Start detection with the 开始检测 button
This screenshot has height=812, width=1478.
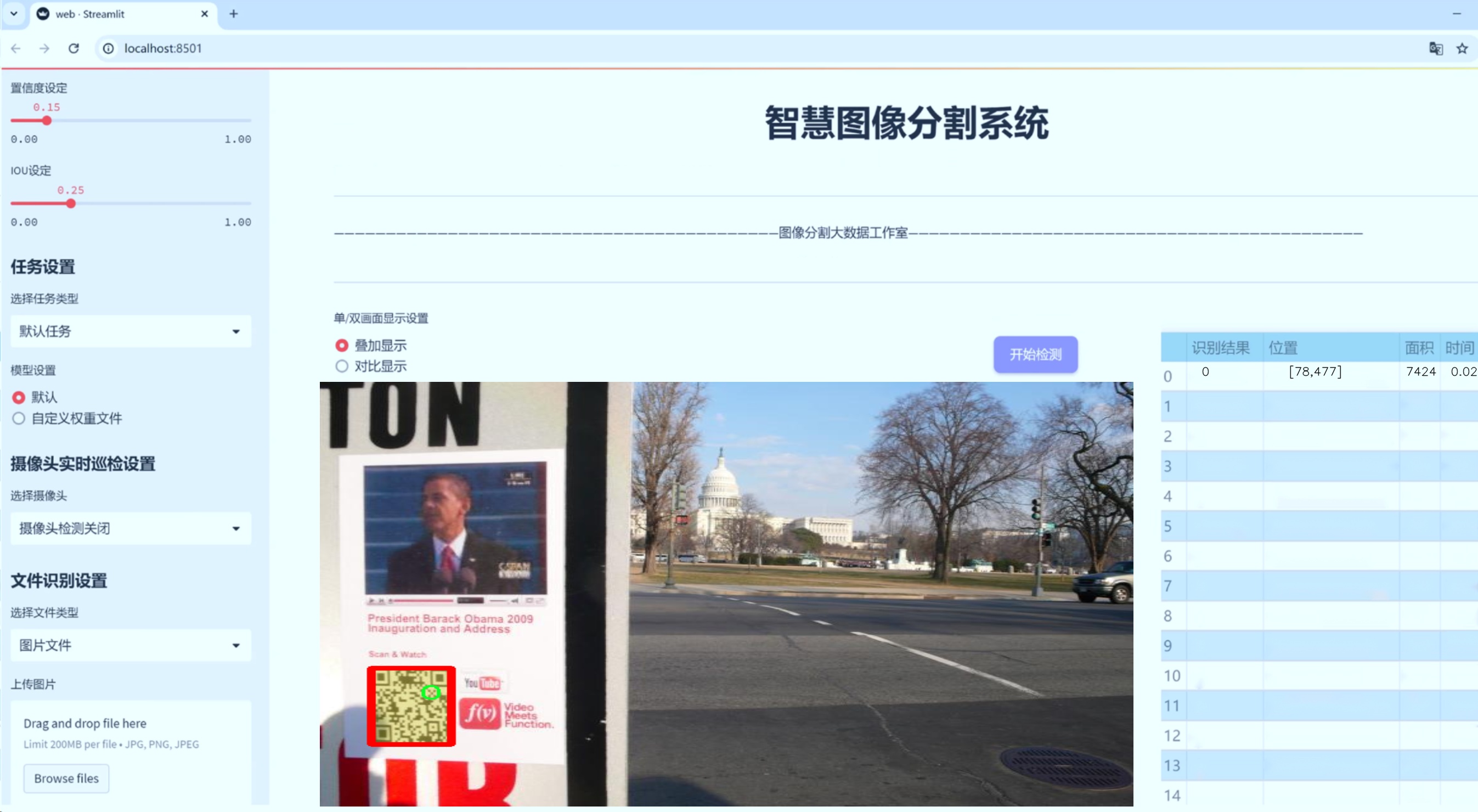pyautogui.click(x=1035, y=354)
